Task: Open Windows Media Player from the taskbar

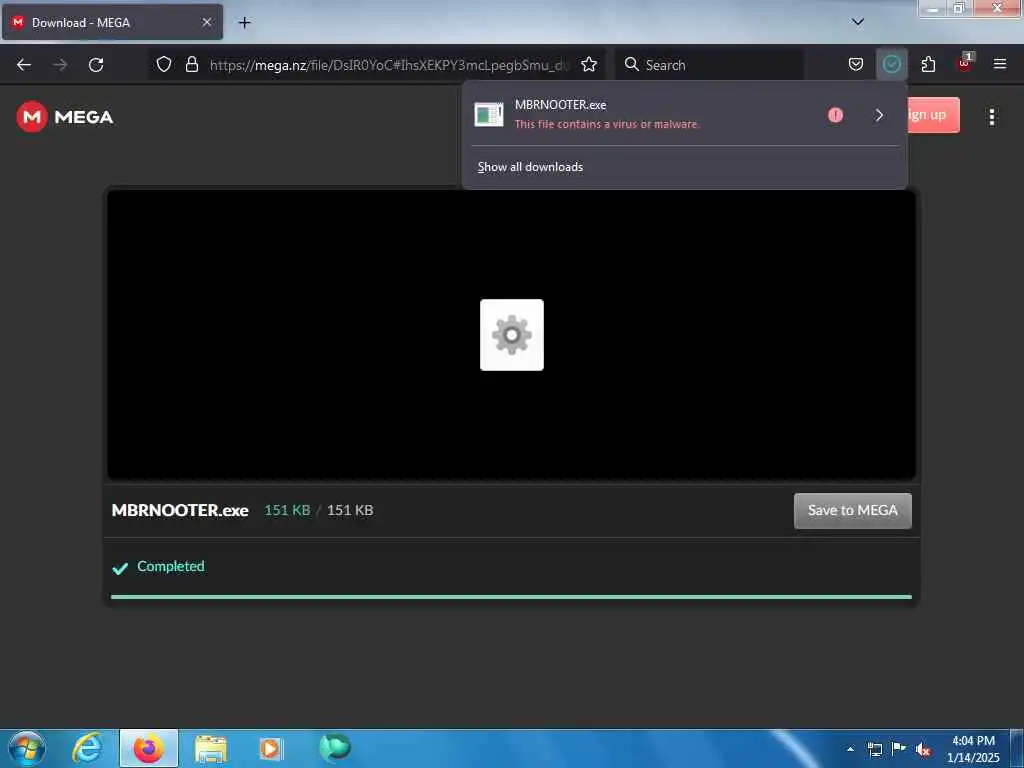Action: tap(271, 749)
